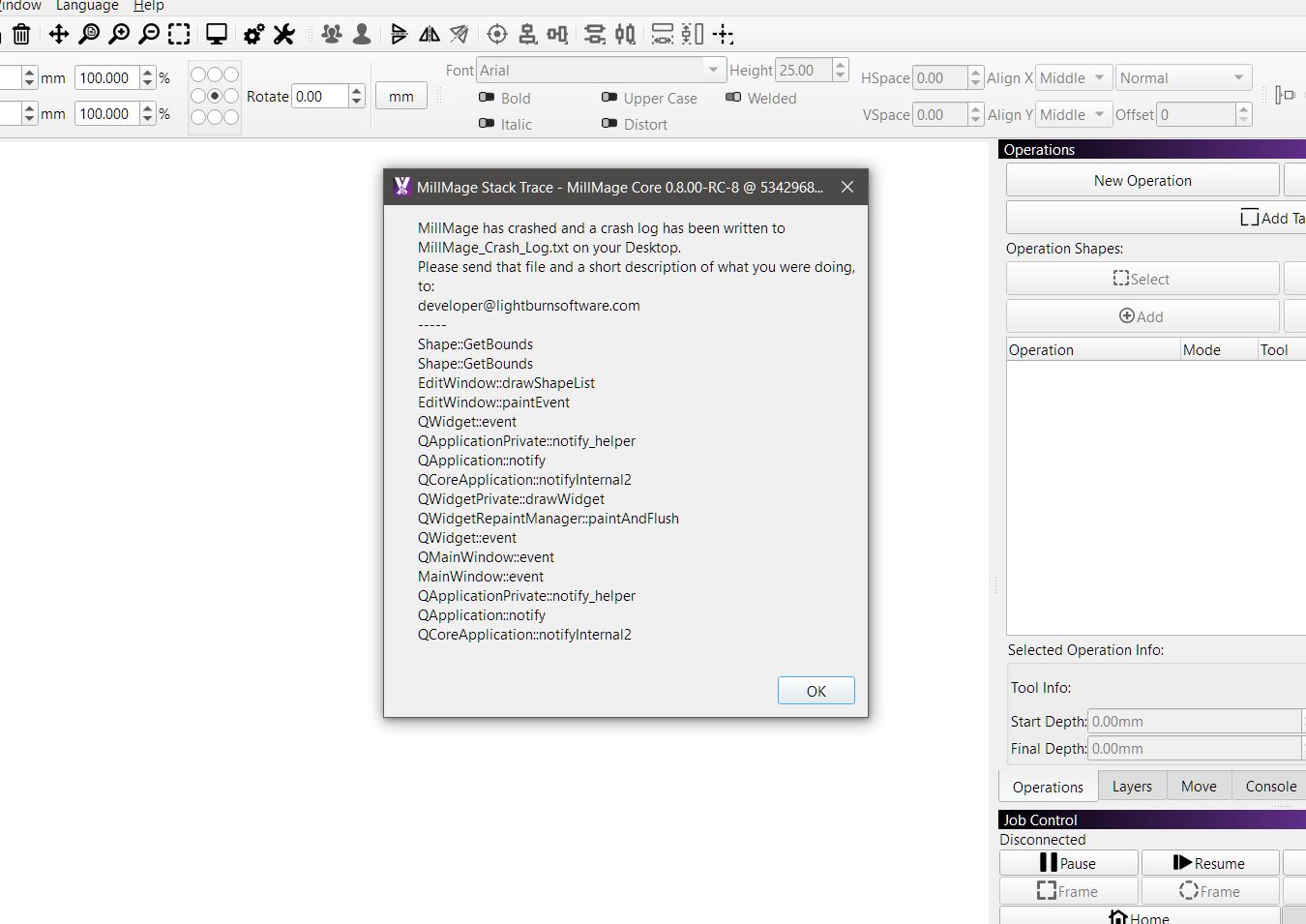
Task: Enable the Upper Case toggle
Action: (609, 98)
